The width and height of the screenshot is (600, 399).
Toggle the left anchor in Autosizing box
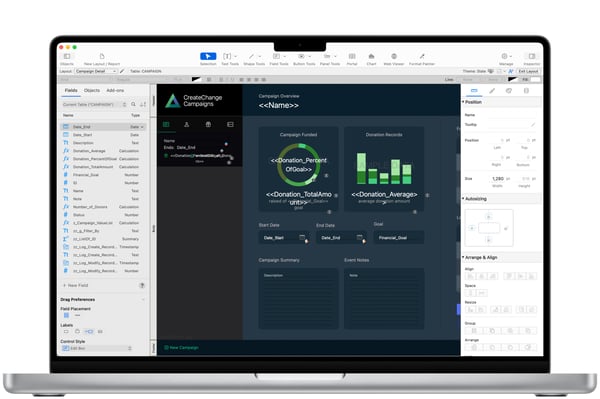[472, 228]
